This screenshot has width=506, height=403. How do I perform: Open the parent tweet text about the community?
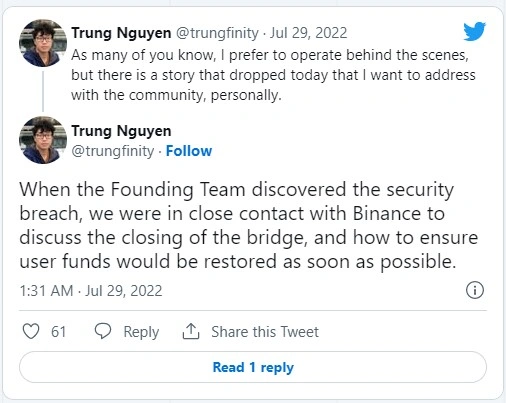(x=273, y=75)
